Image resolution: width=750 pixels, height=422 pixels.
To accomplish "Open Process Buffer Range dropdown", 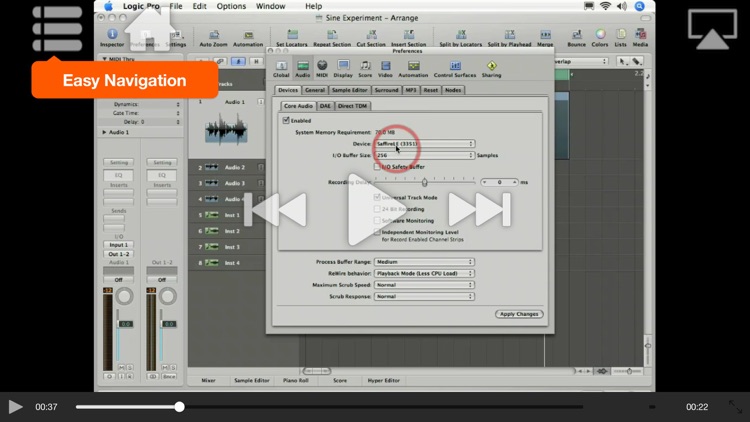I will (x=424, y=262).
